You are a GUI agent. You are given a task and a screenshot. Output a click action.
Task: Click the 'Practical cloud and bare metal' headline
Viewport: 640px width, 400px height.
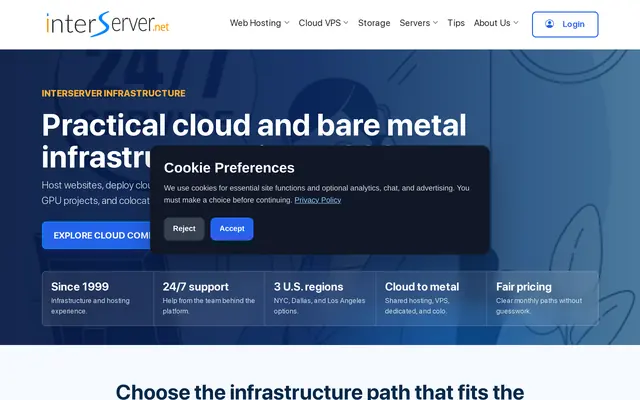tap(254, 125)
